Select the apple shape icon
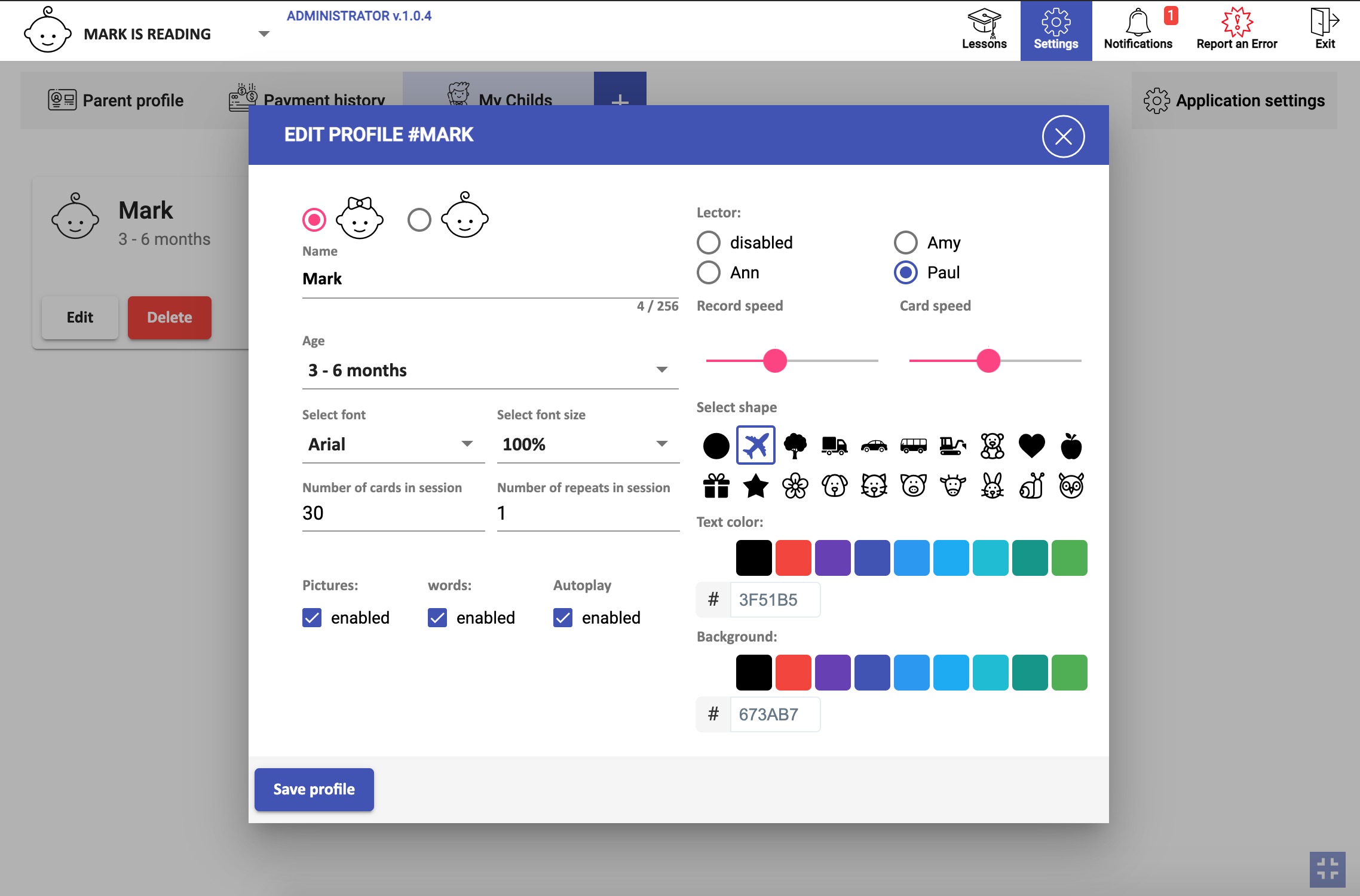1360x896 pixels. coord(1071,445)
